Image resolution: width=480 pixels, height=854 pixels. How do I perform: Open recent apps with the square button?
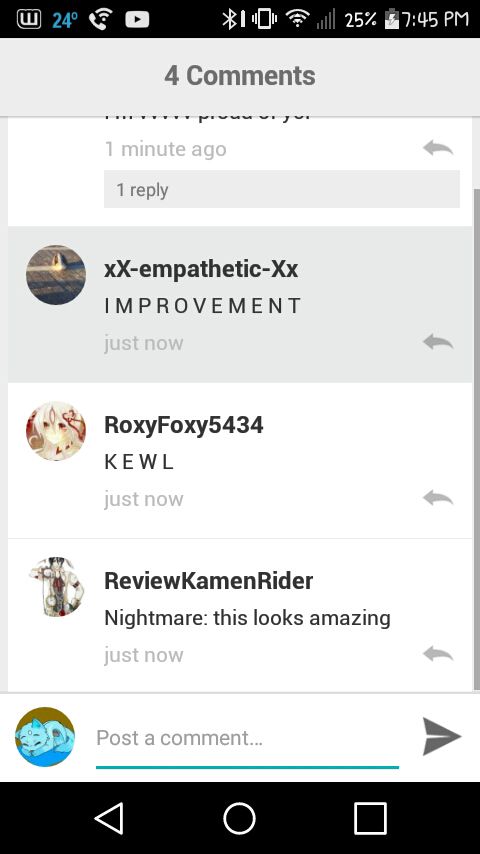coord(370,818)
